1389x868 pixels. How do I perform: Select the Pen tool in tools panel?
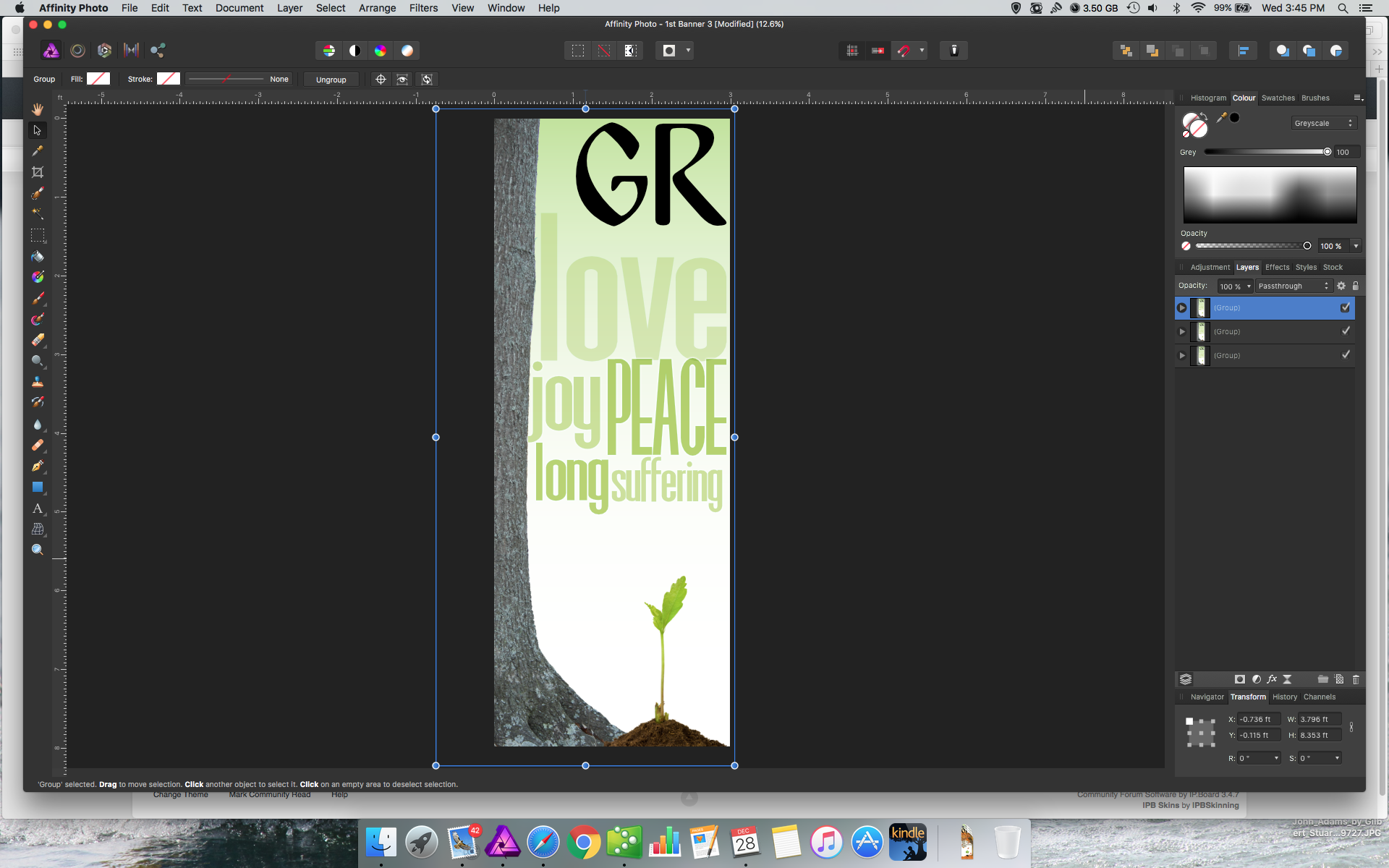click(x=38, y=467)
